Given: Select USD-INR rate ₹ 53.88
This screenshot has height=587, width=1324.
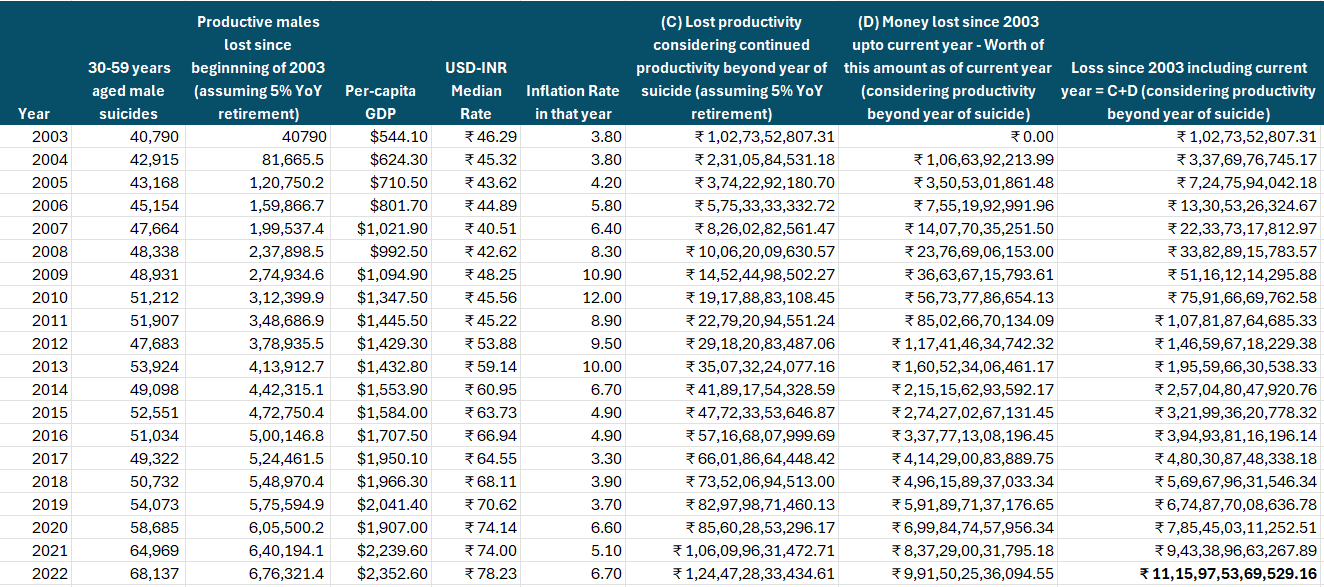Looking at the screenshot, I should click(x=490, y=344).
